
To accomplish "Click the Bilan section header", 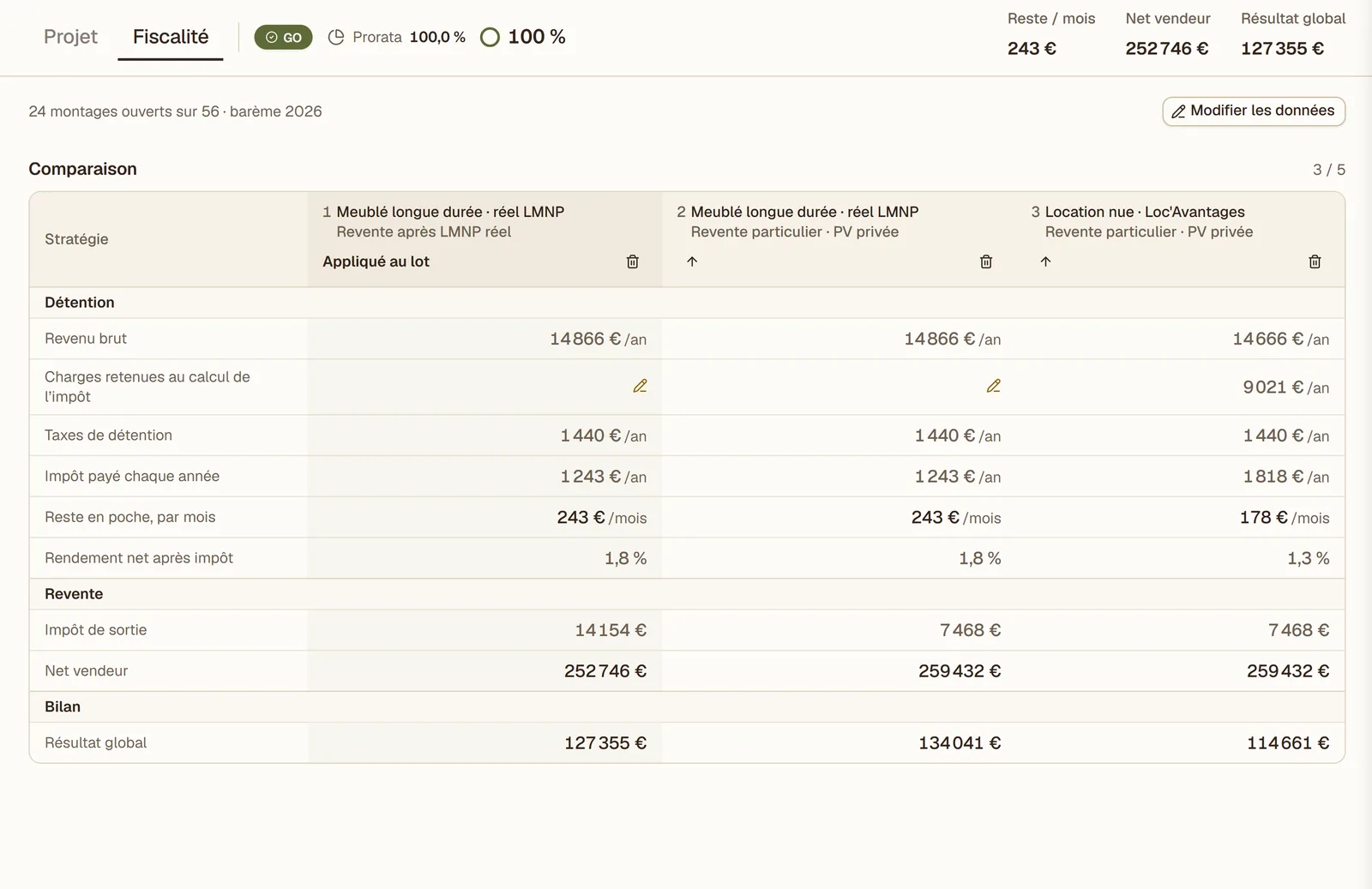I will [x=63, y=707].
